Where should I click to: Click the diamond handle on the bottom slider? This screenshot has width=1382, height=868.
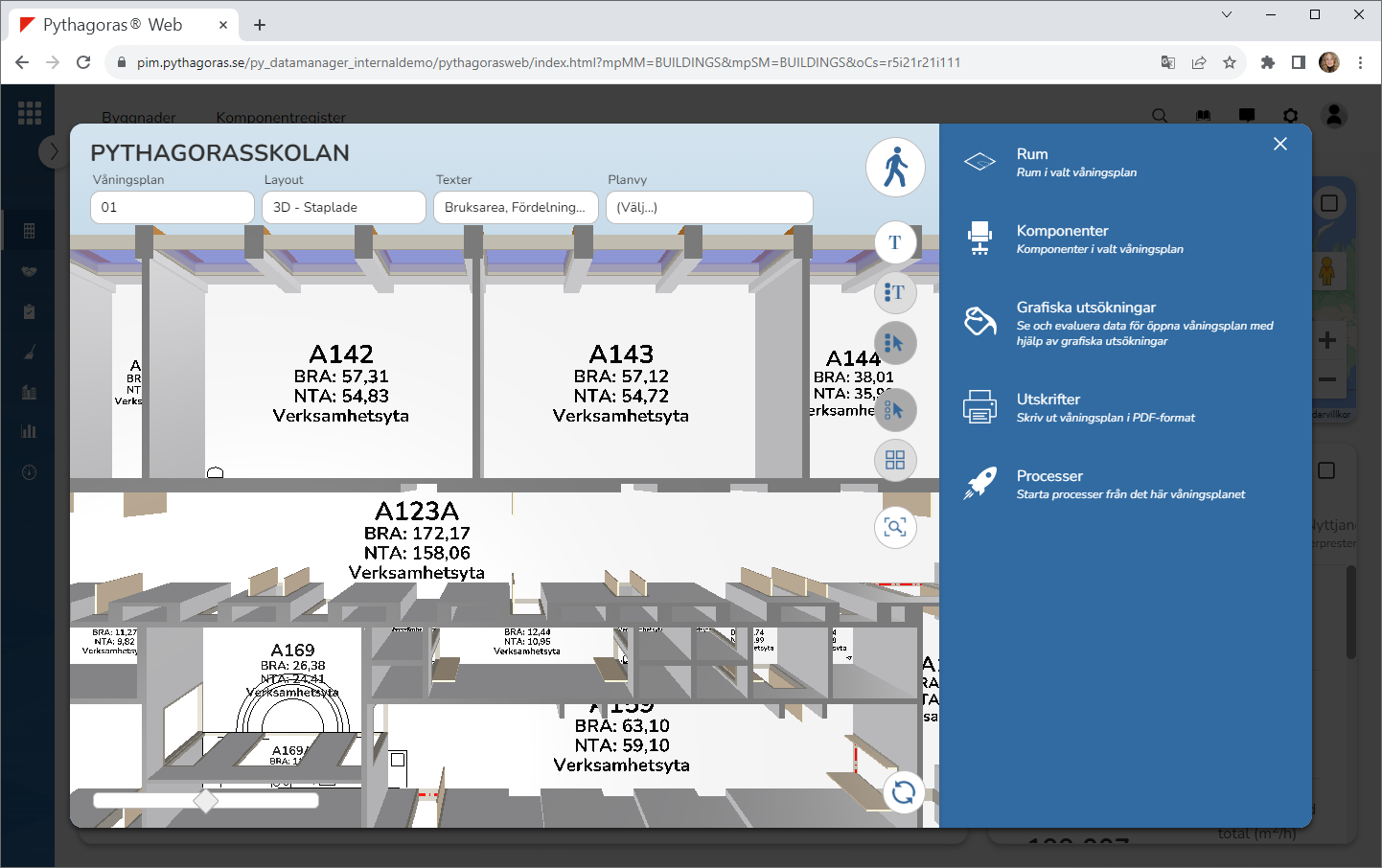click(x=205, y=800)
